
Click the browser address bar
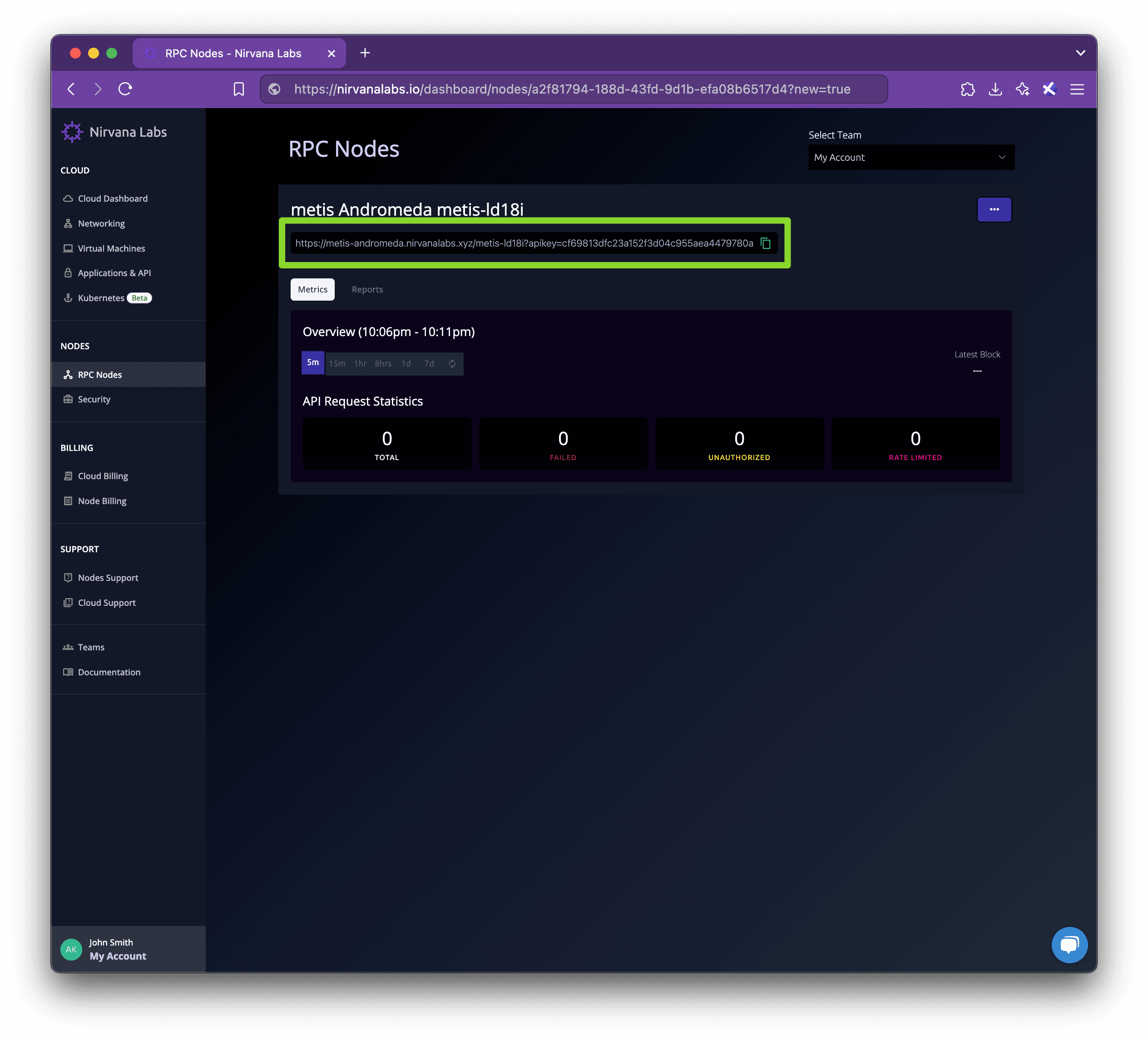[x=572, y=89]
